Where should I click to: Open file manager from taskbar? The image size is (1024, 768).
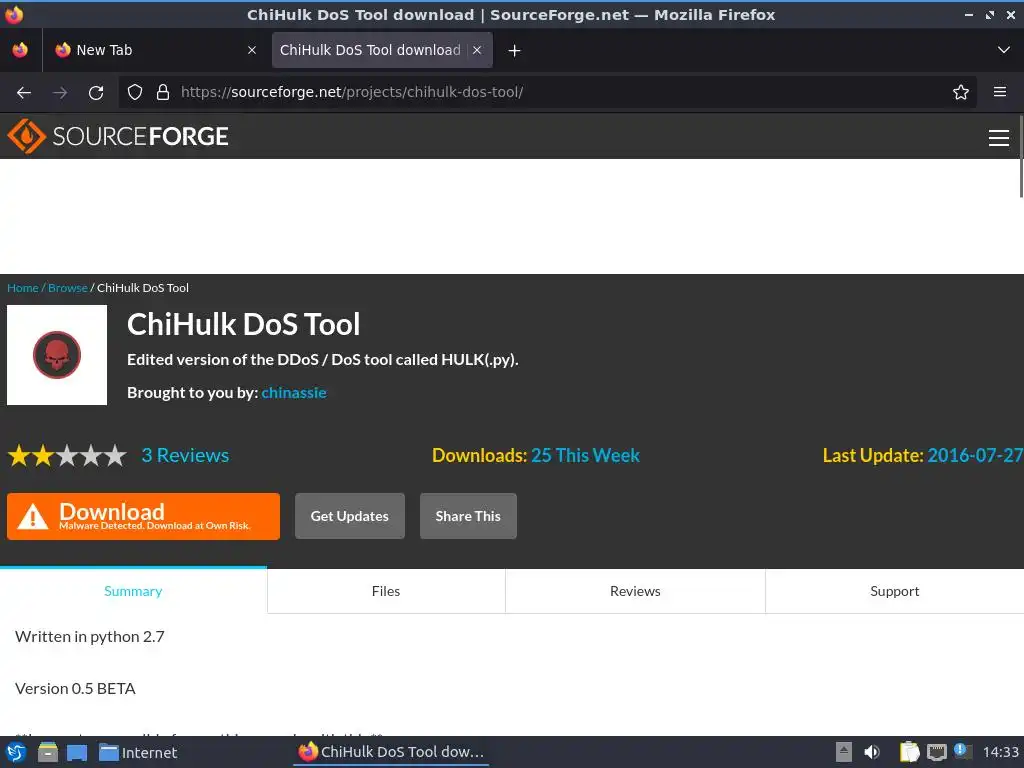point(48,752)
